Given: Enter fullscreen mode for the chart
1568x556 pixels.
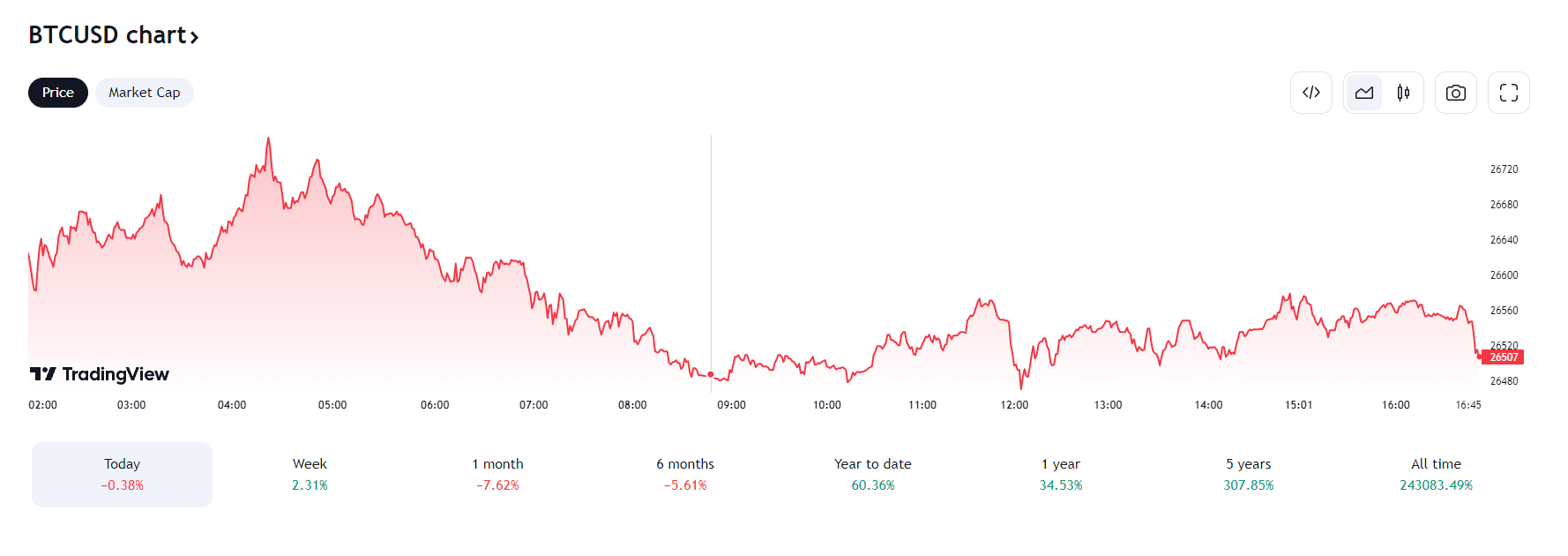Looking at the screenshot, I should click(x=1508, y=93).
